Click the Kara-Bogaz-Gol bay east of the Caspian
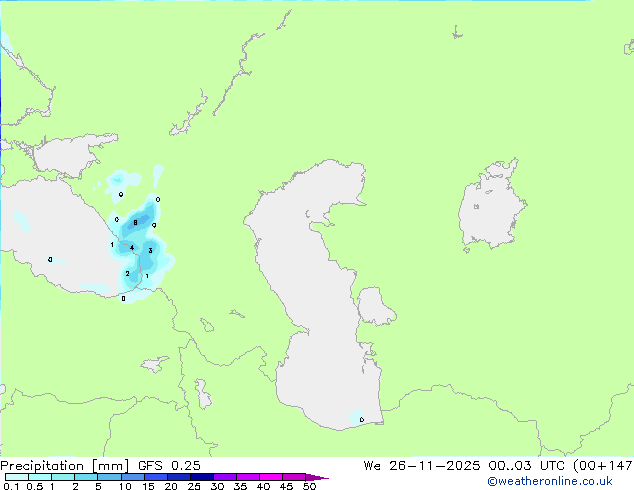 pyautogui.click(x=375, y=306)
